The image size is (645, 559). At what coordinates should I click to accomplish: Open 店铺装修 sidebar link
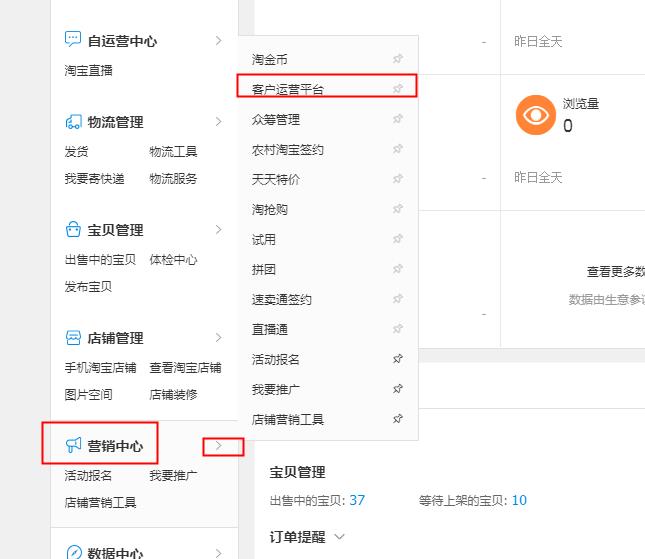pyautogui.click(x=173, y=394)
